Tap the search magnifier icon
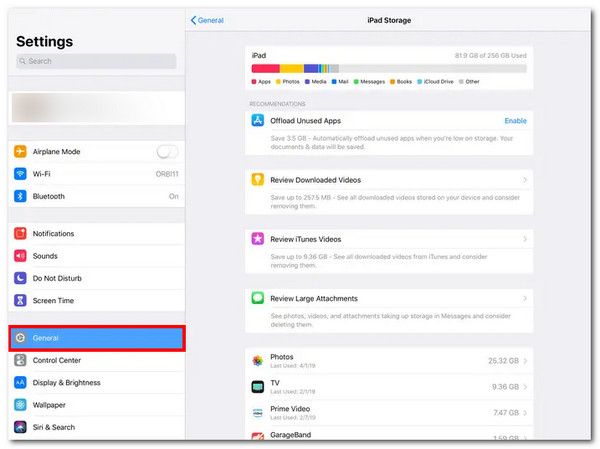 coord(23,61)
